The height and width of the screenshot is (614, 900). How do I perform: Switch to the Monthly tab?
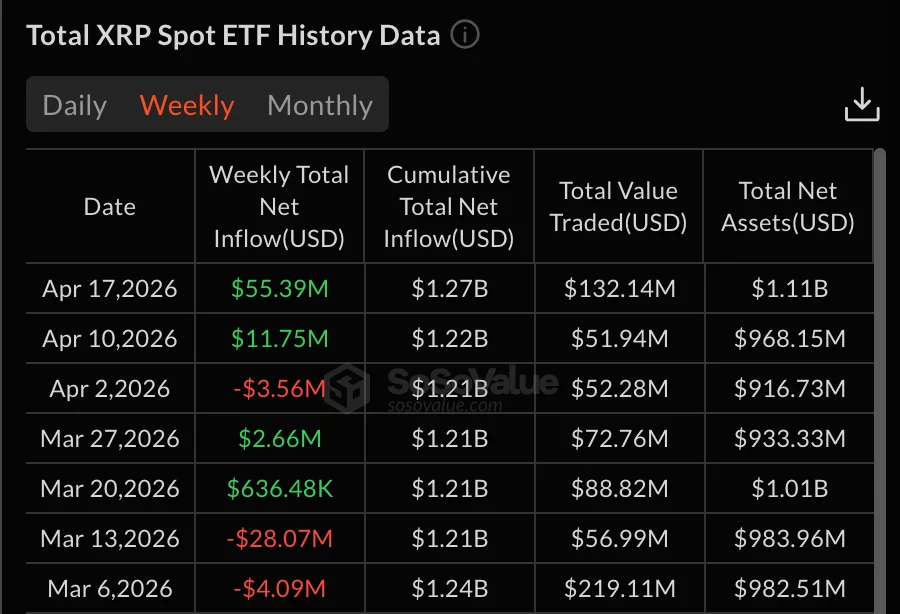(x=319, y=104)
